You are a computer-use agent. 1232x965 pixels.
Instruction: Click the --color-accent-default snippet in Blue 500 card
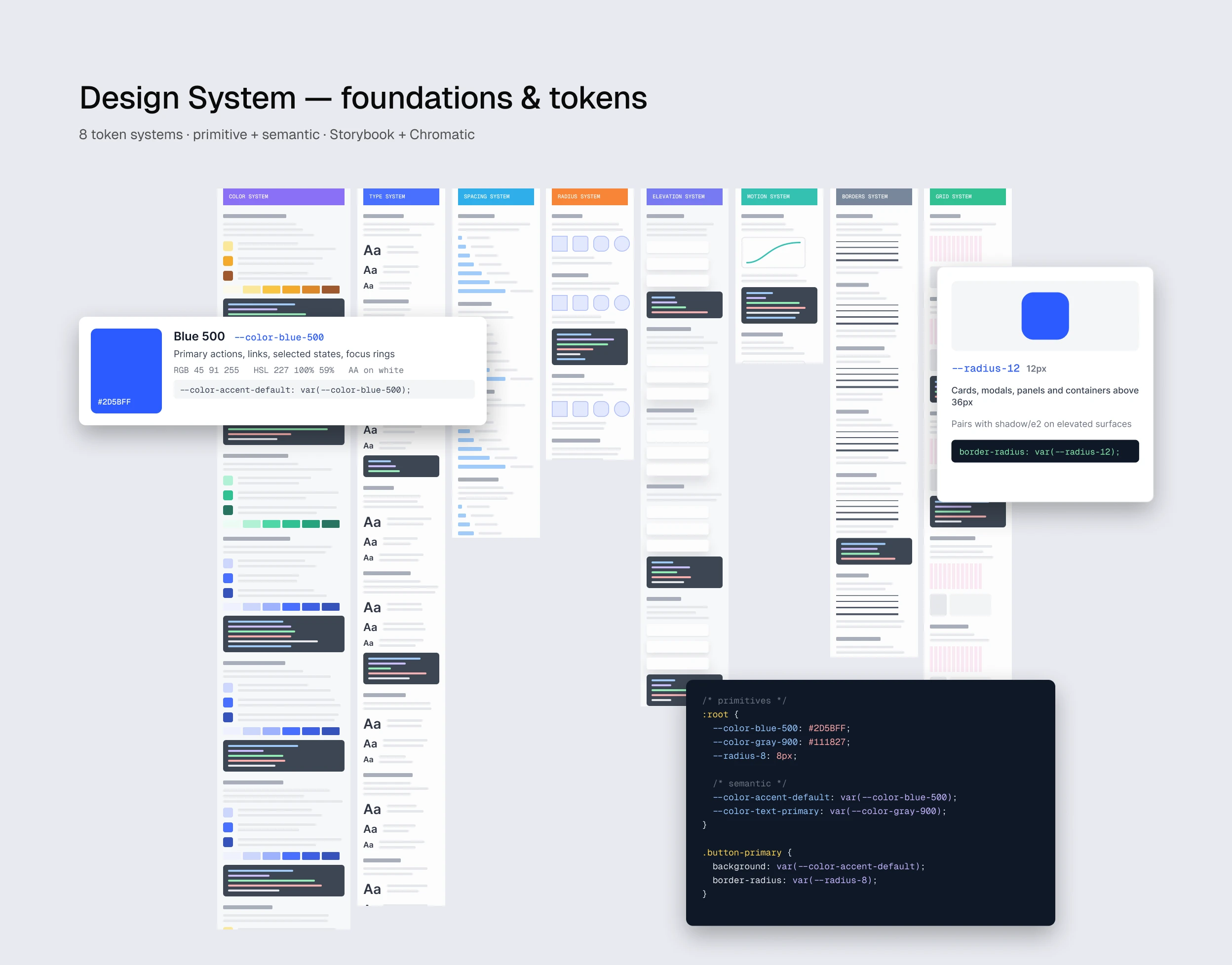(x=324, y=389)
